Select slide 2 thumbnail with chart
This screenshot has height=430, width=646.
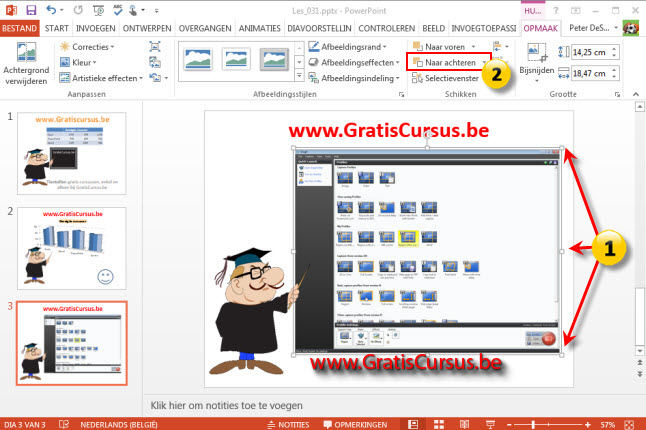coord(72,248)
